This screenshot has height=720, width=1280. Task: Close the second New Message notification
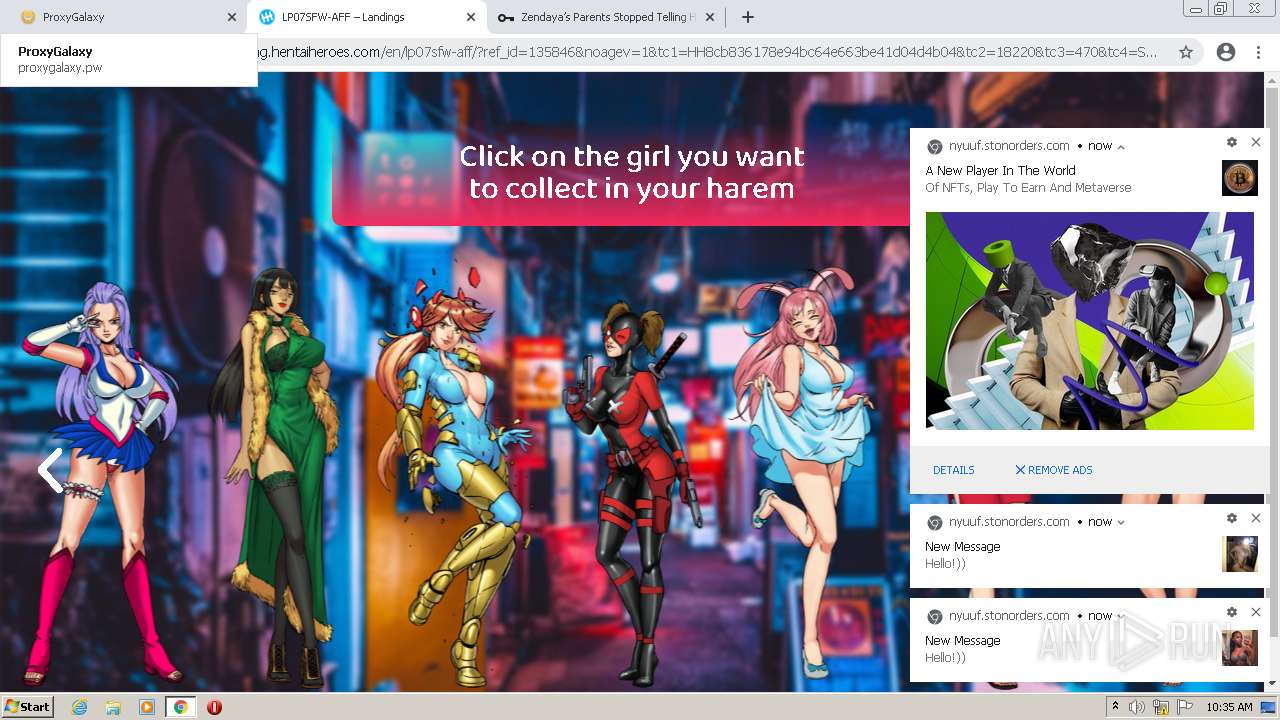[x=1256, y=612]
